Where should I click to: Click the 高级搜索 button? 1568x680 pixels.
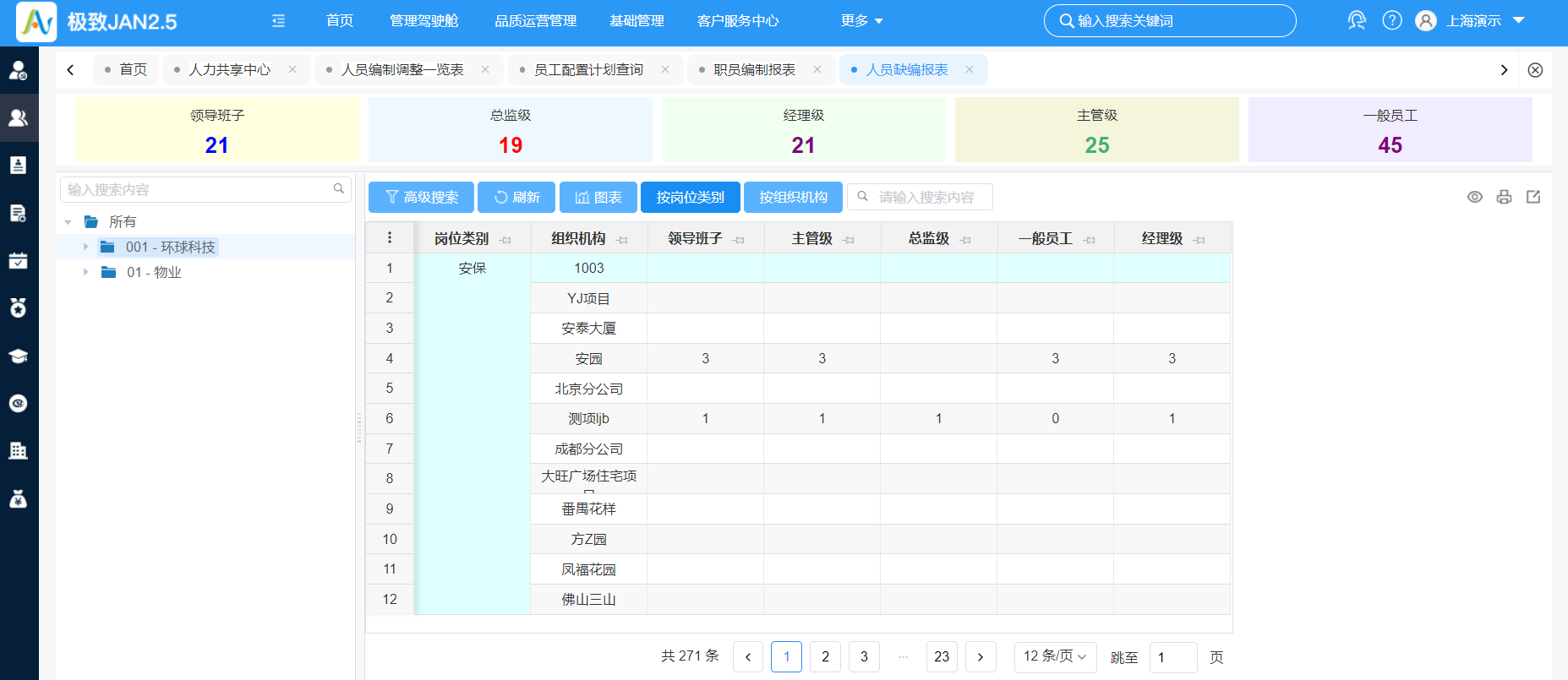pyautogui.click(x=421, y=197)
